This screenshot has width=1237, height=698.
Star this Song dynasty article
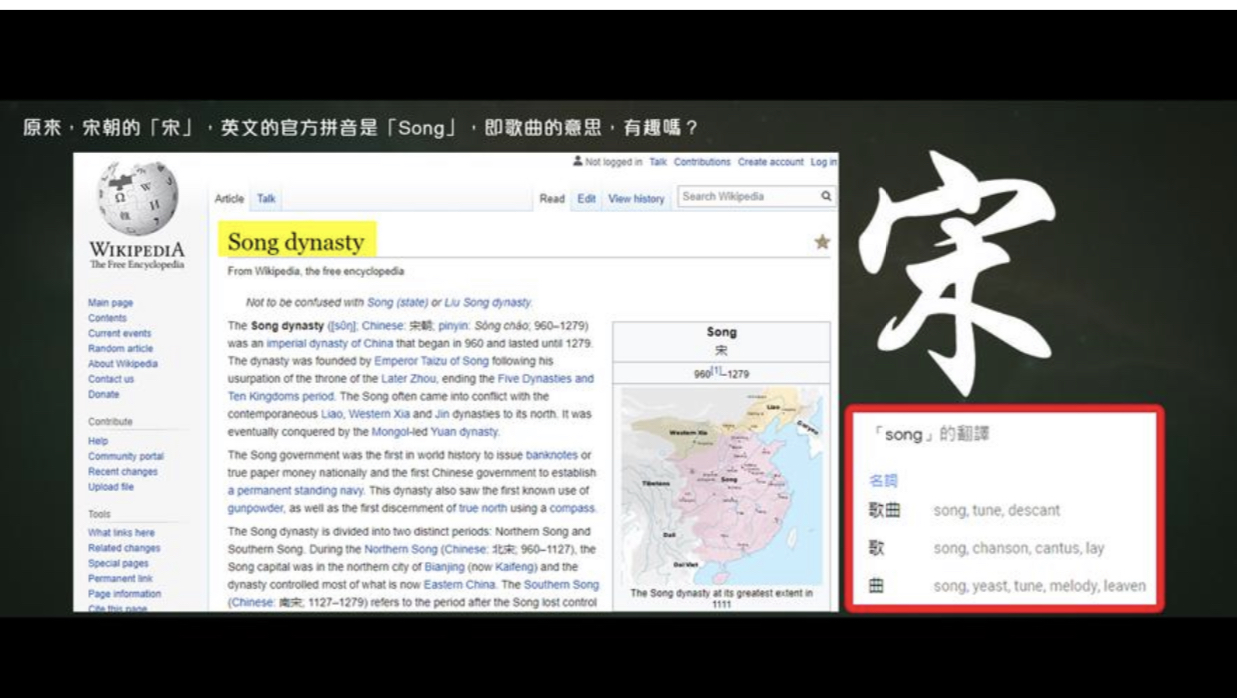pyautogui.click(x=823, y=242)
